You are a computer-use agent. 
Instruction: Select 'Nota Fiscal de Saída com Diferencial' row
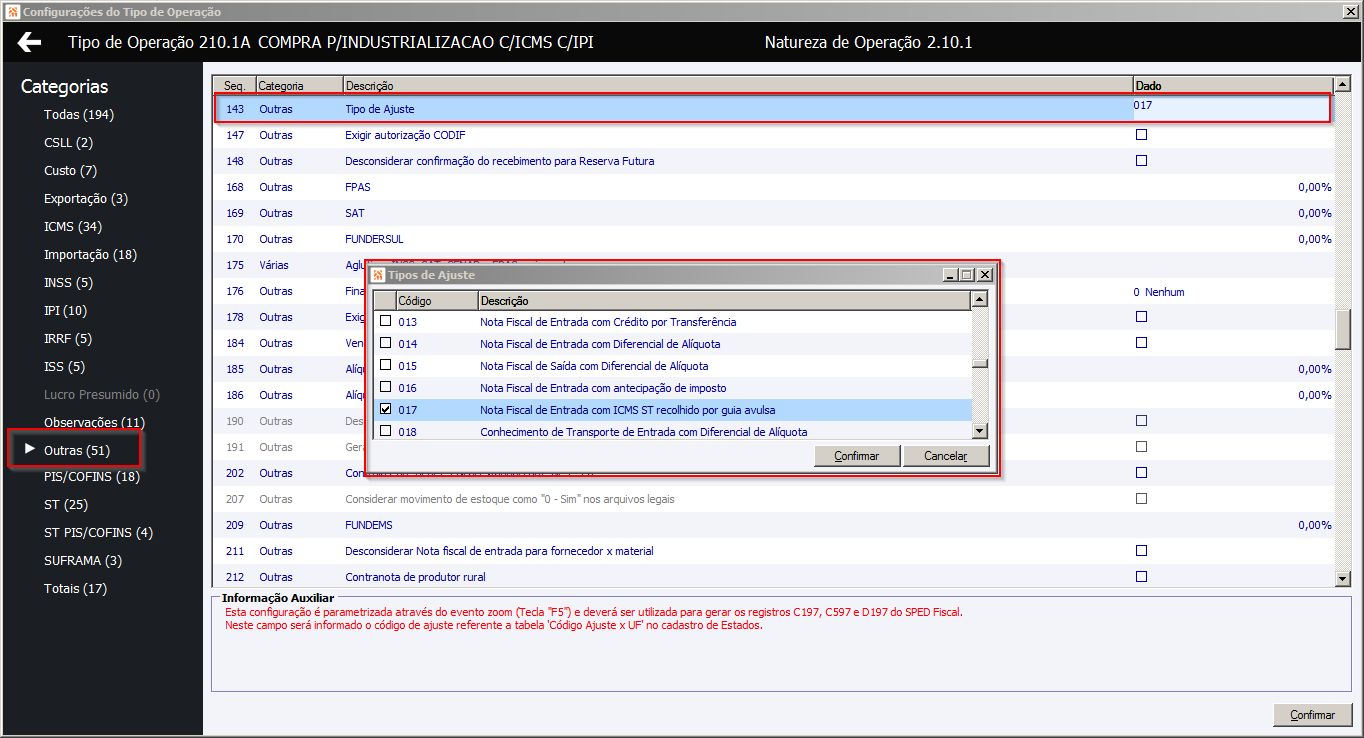[x=672, y=366]
